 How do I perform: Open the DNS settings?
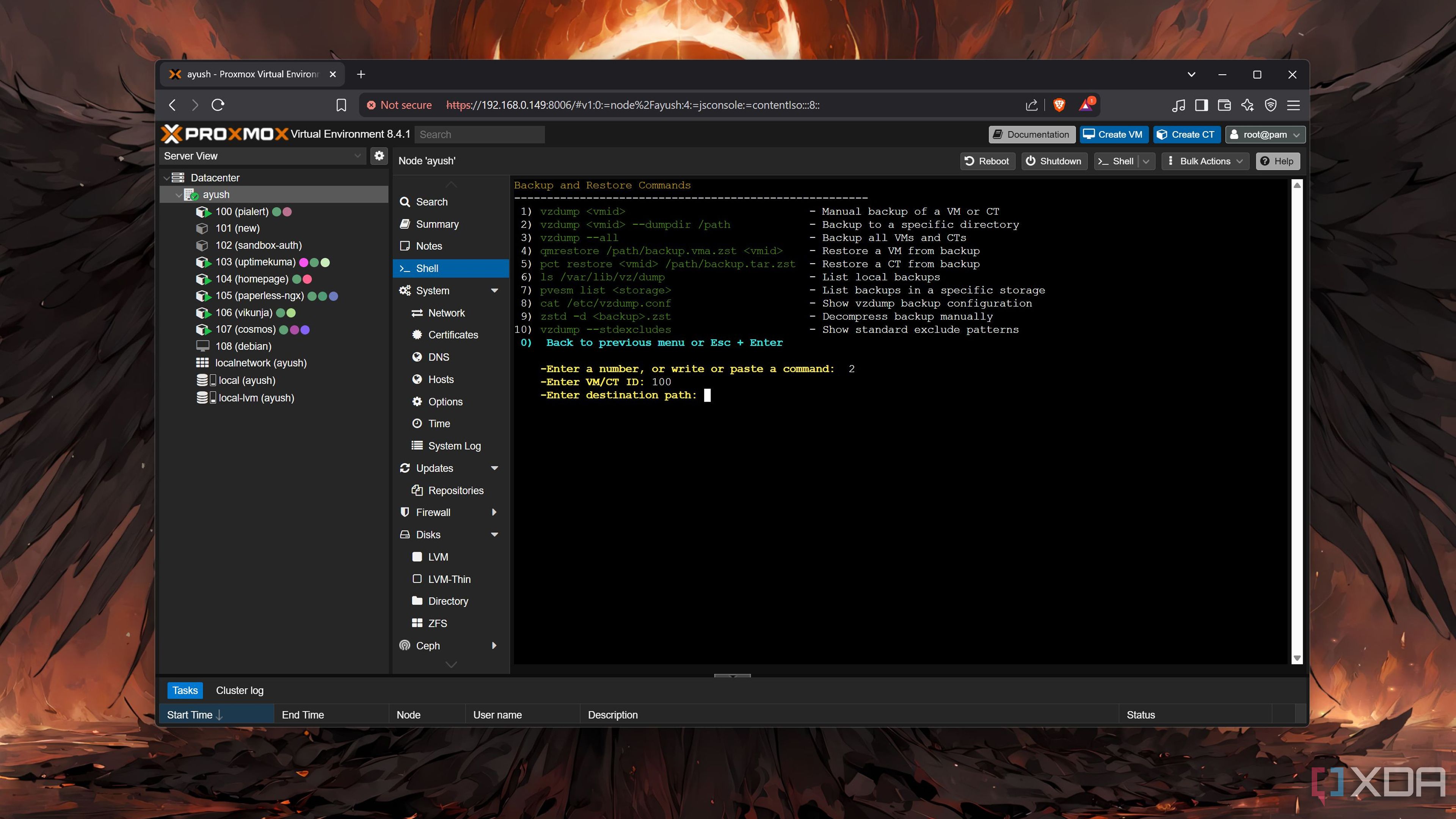click(438, 357)
